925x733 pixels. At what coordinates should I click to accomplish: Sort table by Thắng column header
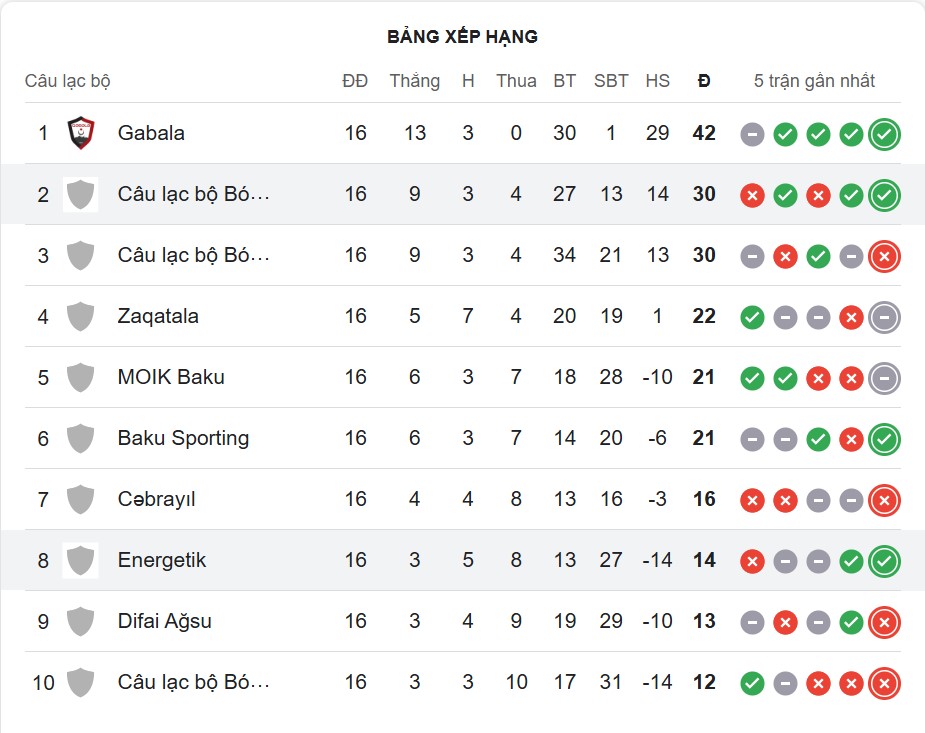[x=414, y=81]
